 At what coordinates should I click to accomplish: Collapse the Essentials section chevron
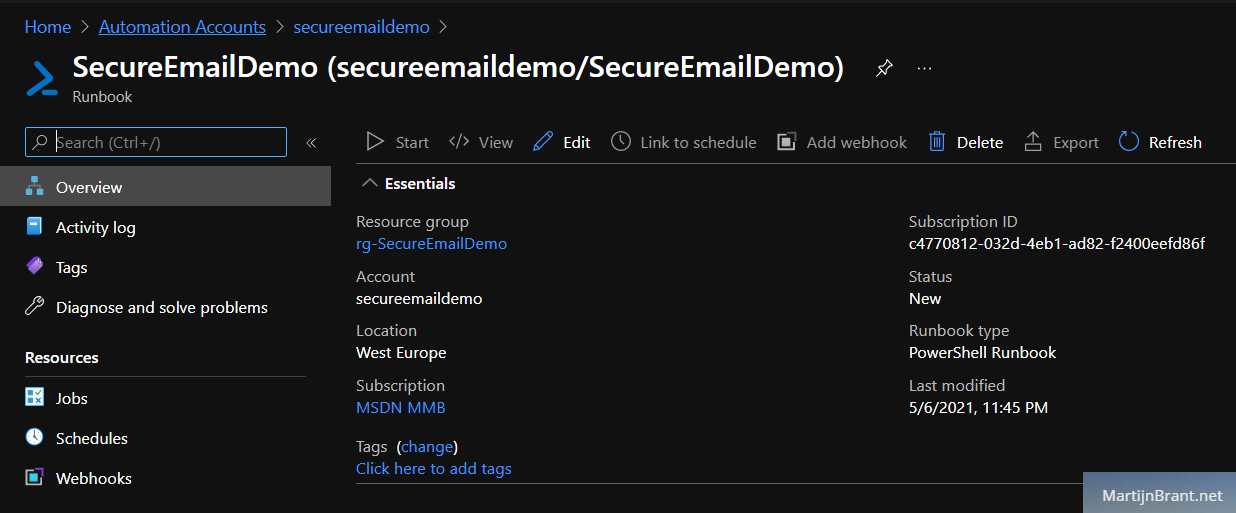point(370,184)
